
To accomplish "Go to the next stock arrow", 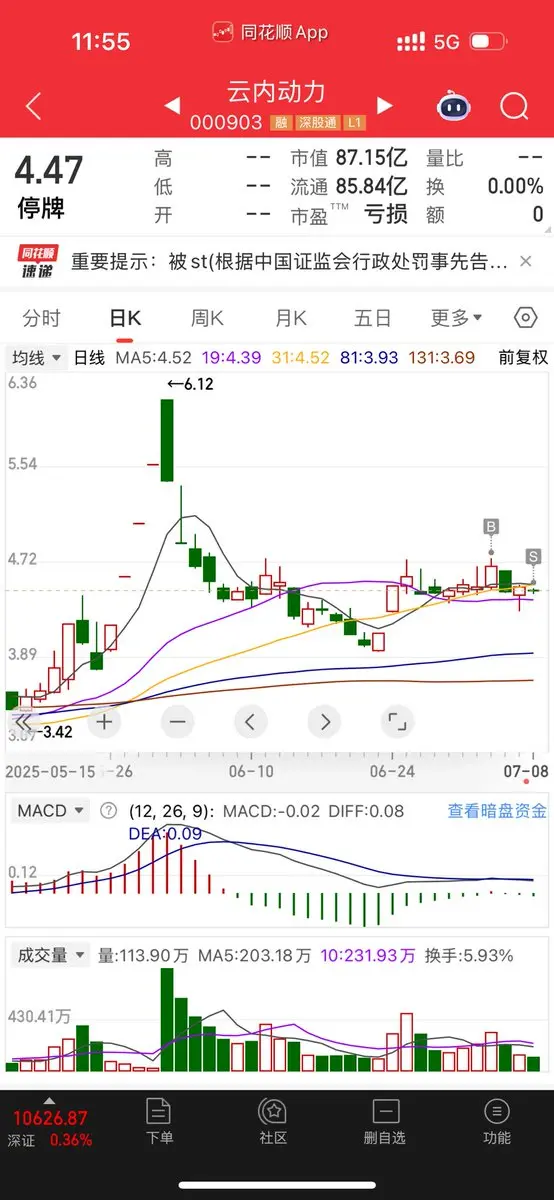I will (384, 106).
